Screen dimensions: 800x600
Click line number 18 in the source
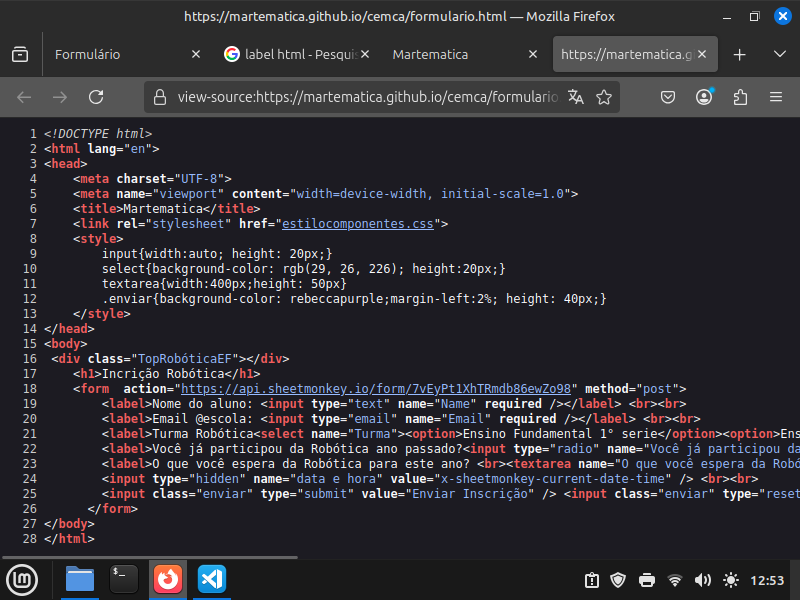pos(30,389)
